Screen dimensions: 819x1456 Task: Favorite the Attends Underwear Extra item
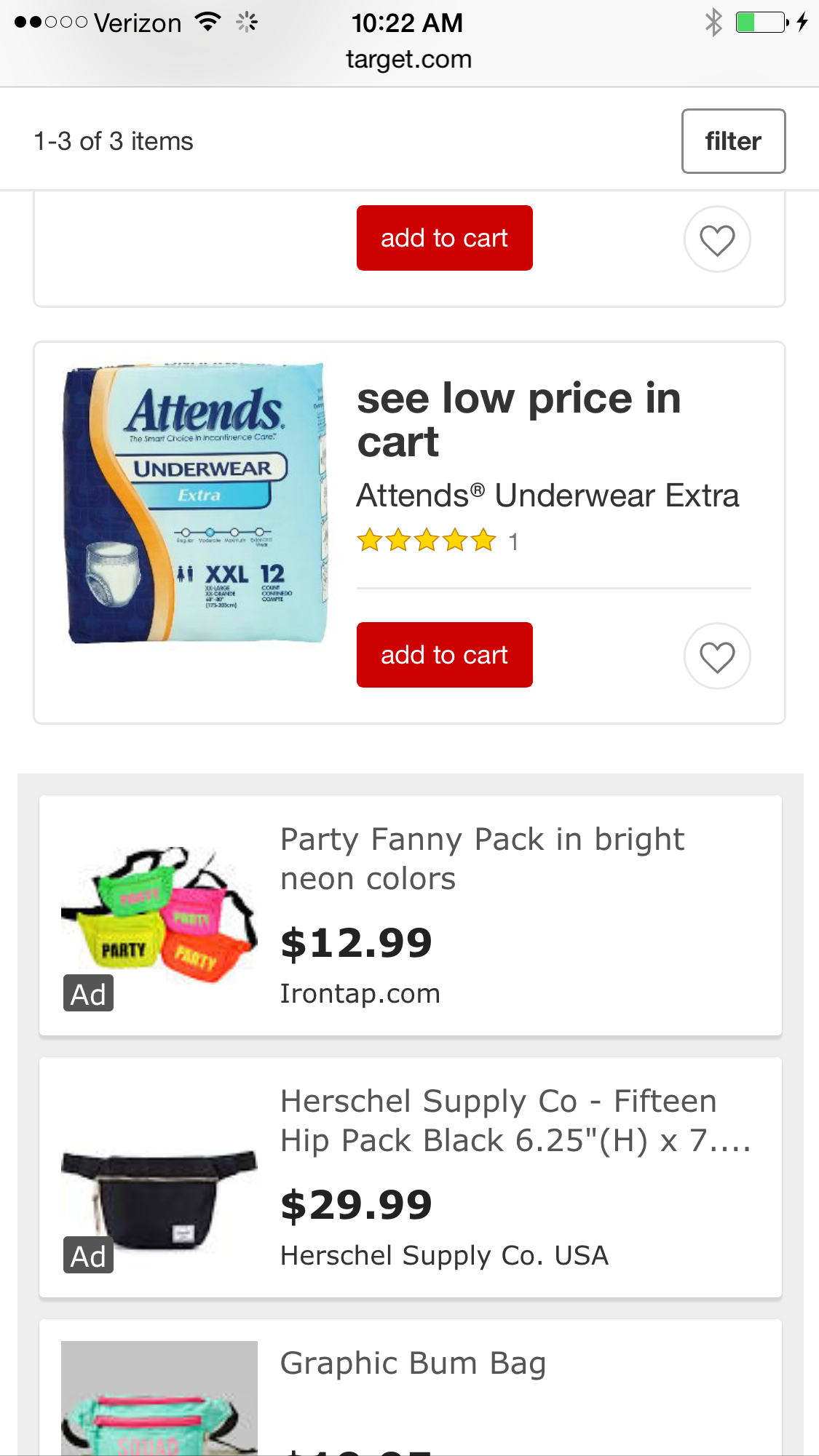[x=717, y=656]
